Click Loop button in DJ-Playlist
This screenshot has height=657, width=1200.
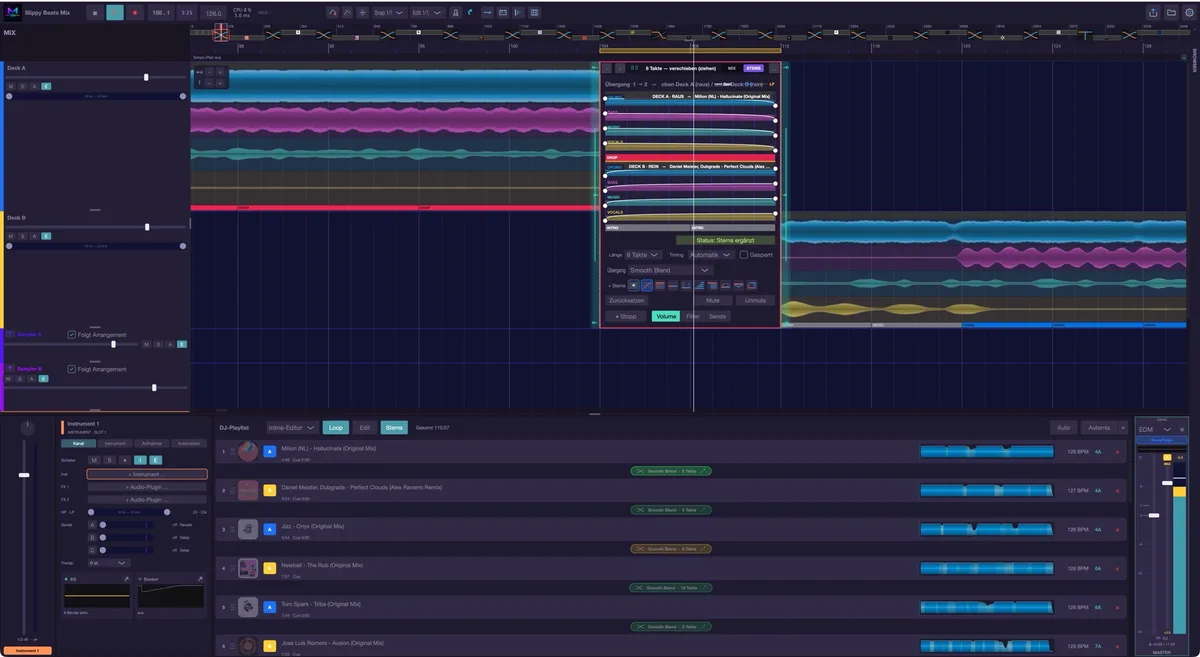pyautogui.click(x=336, y=427)
